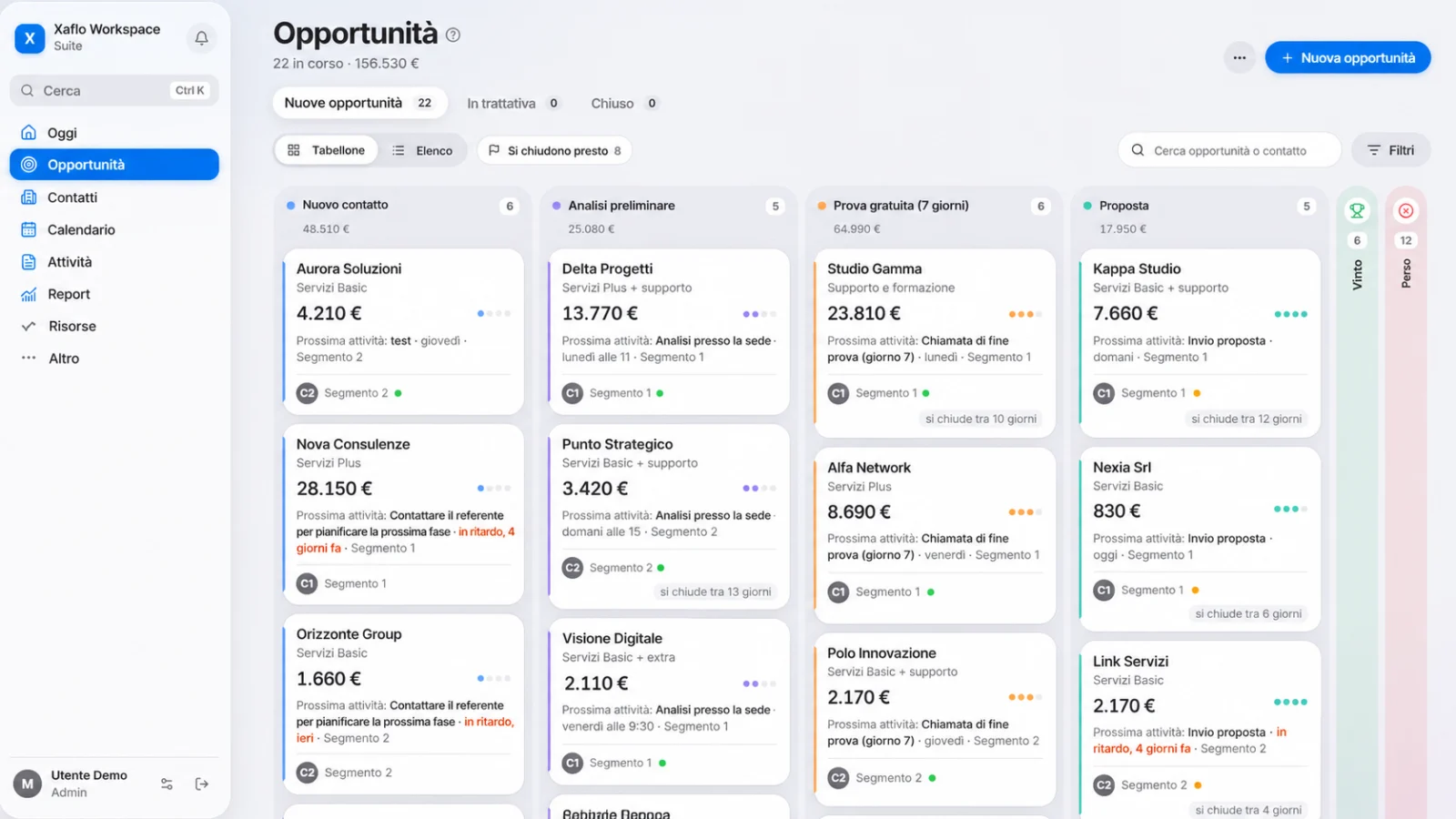Create a Nuova opportunità

pos(1348,57)
